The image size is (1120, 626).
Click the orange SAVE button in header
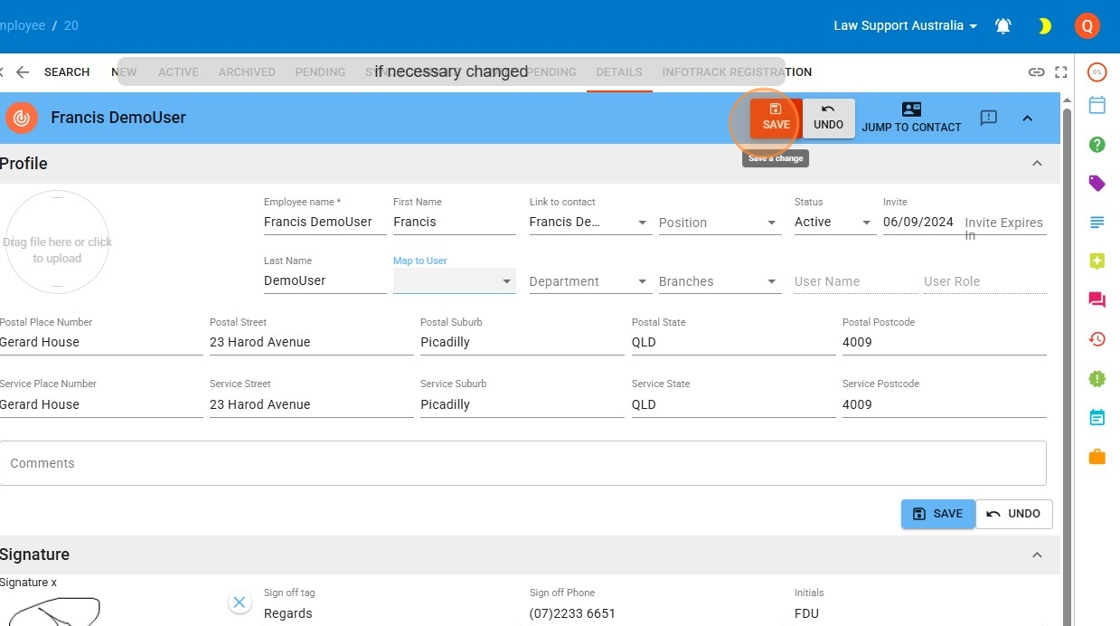(776, 118)
